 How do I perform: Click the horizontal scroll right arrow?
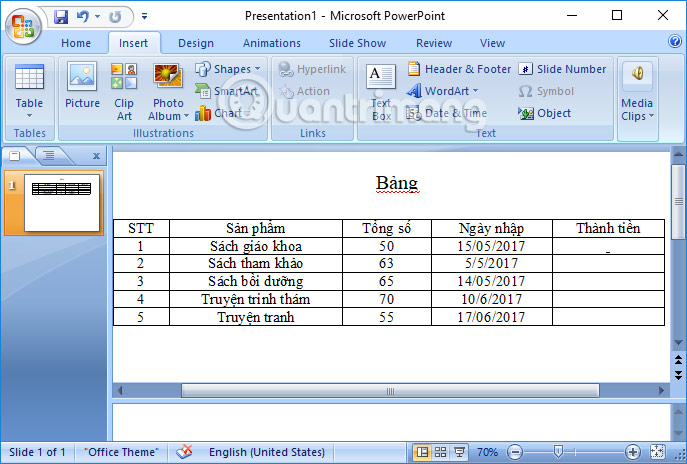pos(662,390)
